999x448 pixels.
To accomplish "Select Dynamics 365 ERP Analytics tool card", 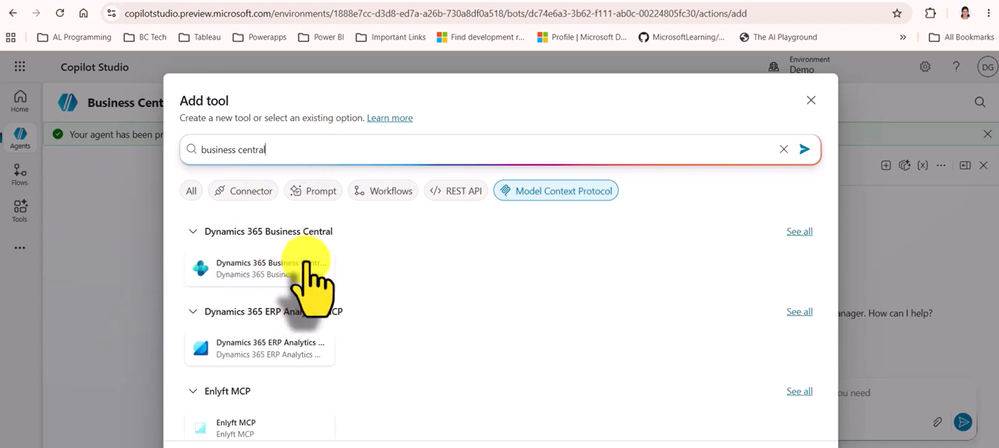I will [259, 349].
